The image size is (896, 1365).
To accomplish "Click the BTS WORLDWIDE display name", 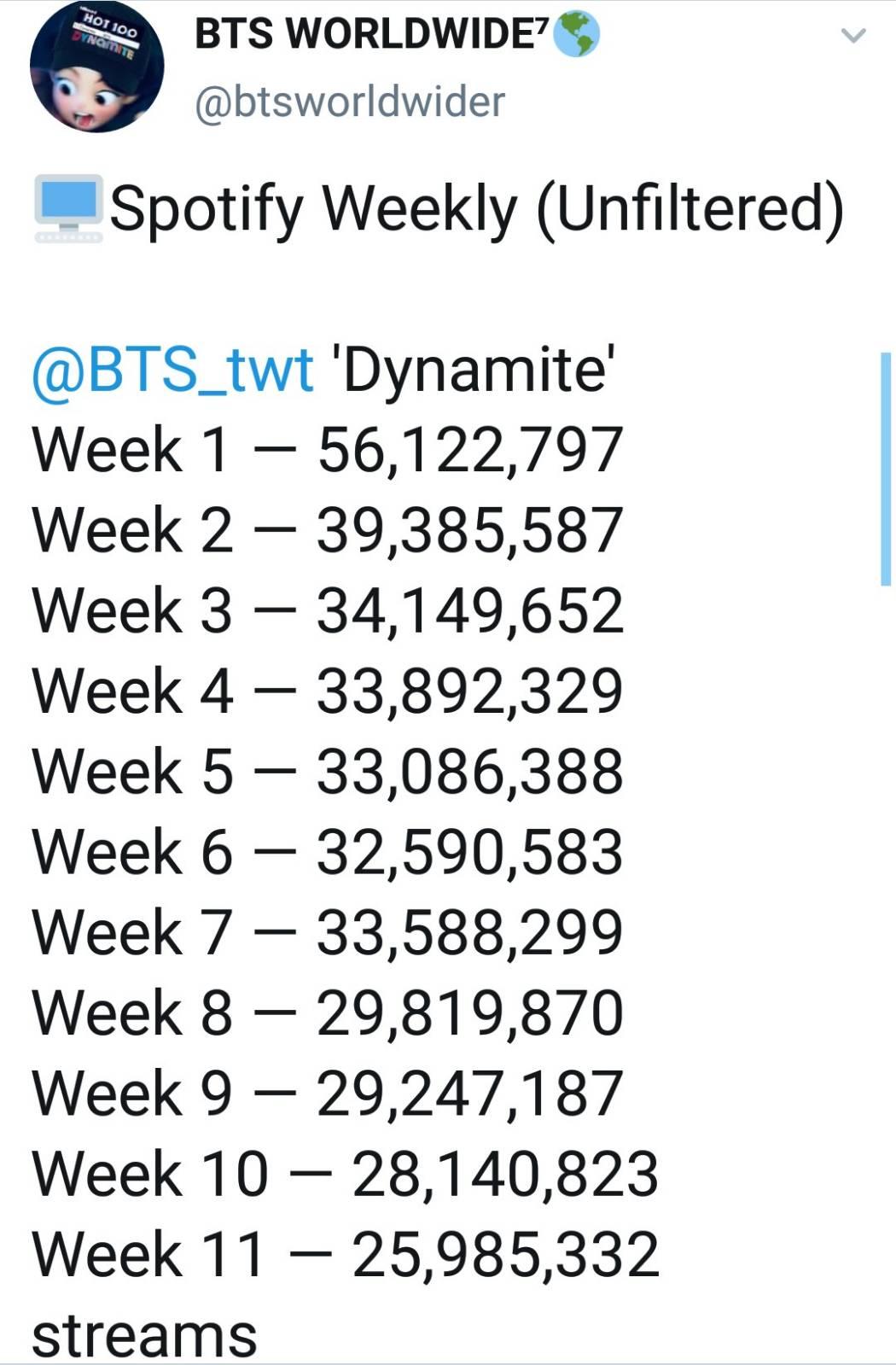I will click(373, 33).
